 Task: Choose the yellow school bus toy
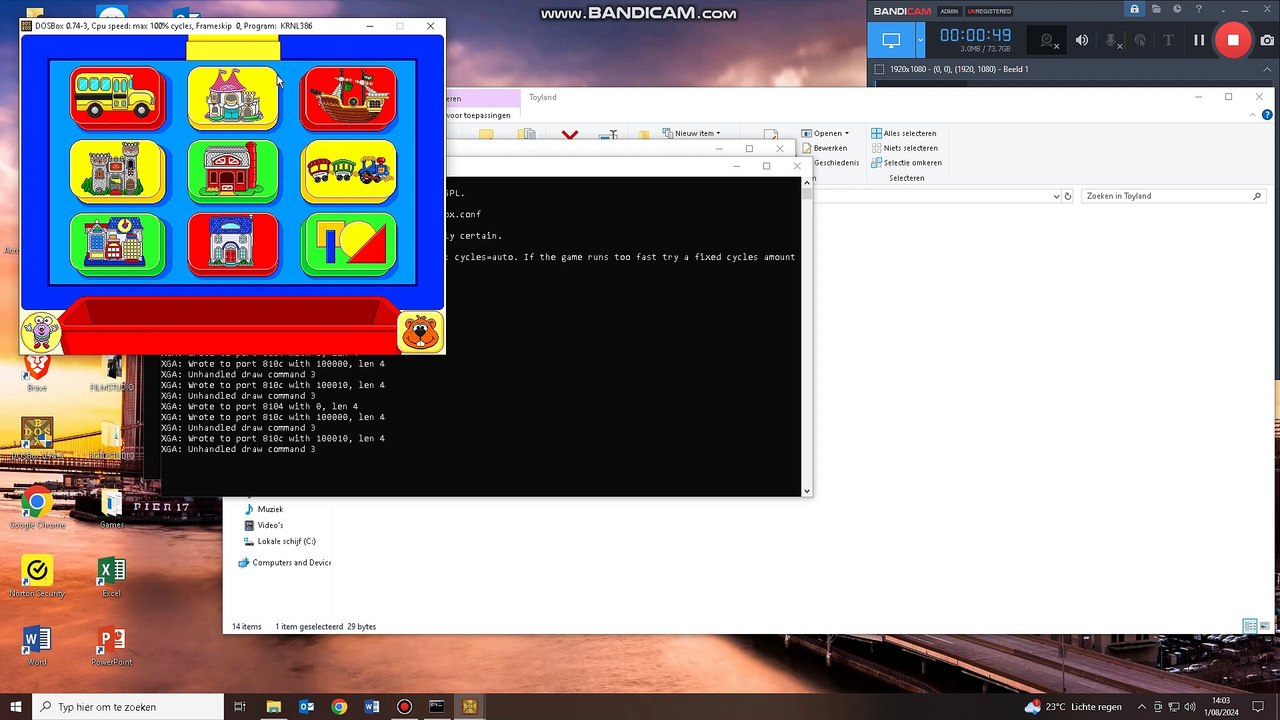click(x=117, y=97)
